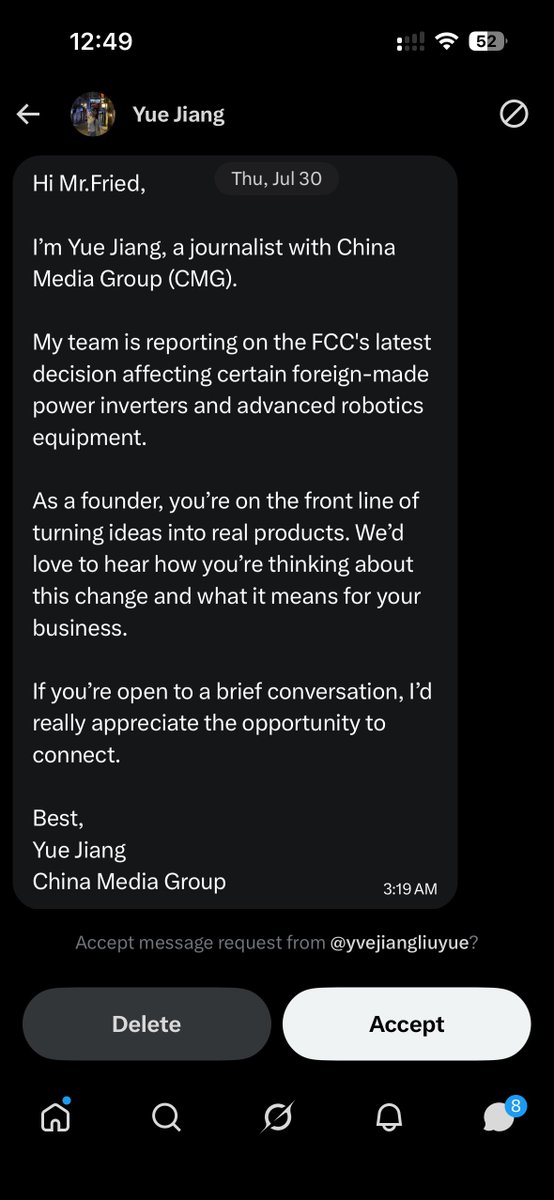
Task: Accept the message request
Action: [407, 1024]
